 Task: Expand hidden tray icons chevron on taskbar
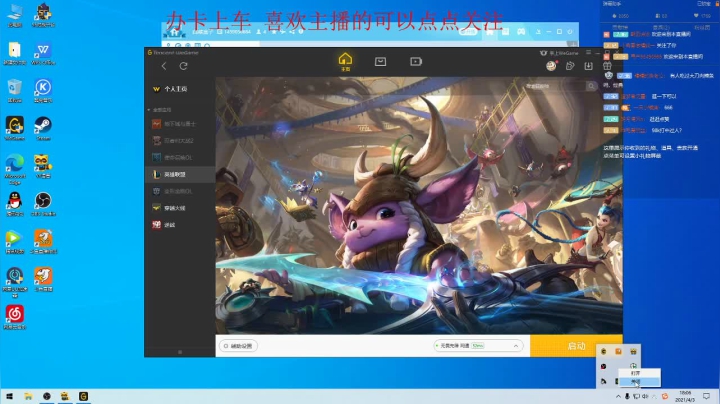618,396
